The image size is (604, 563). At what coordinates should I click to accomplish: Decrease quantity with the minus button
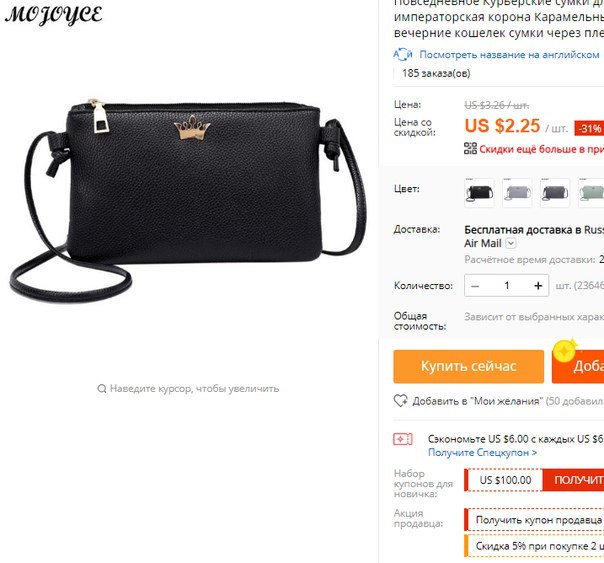pos(475,286)
